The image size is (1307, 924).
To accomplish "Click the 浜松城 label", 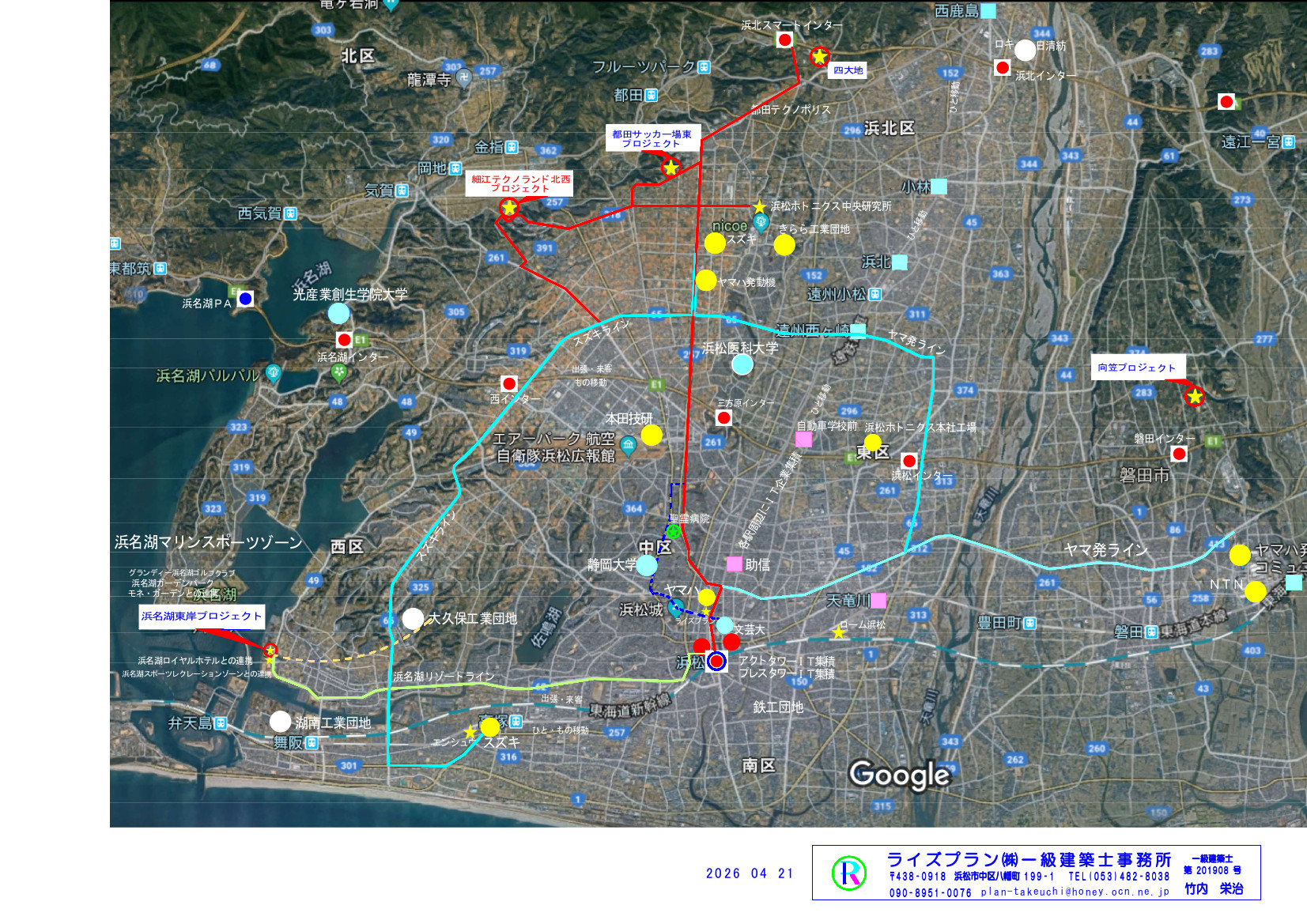I will (641, 610).
